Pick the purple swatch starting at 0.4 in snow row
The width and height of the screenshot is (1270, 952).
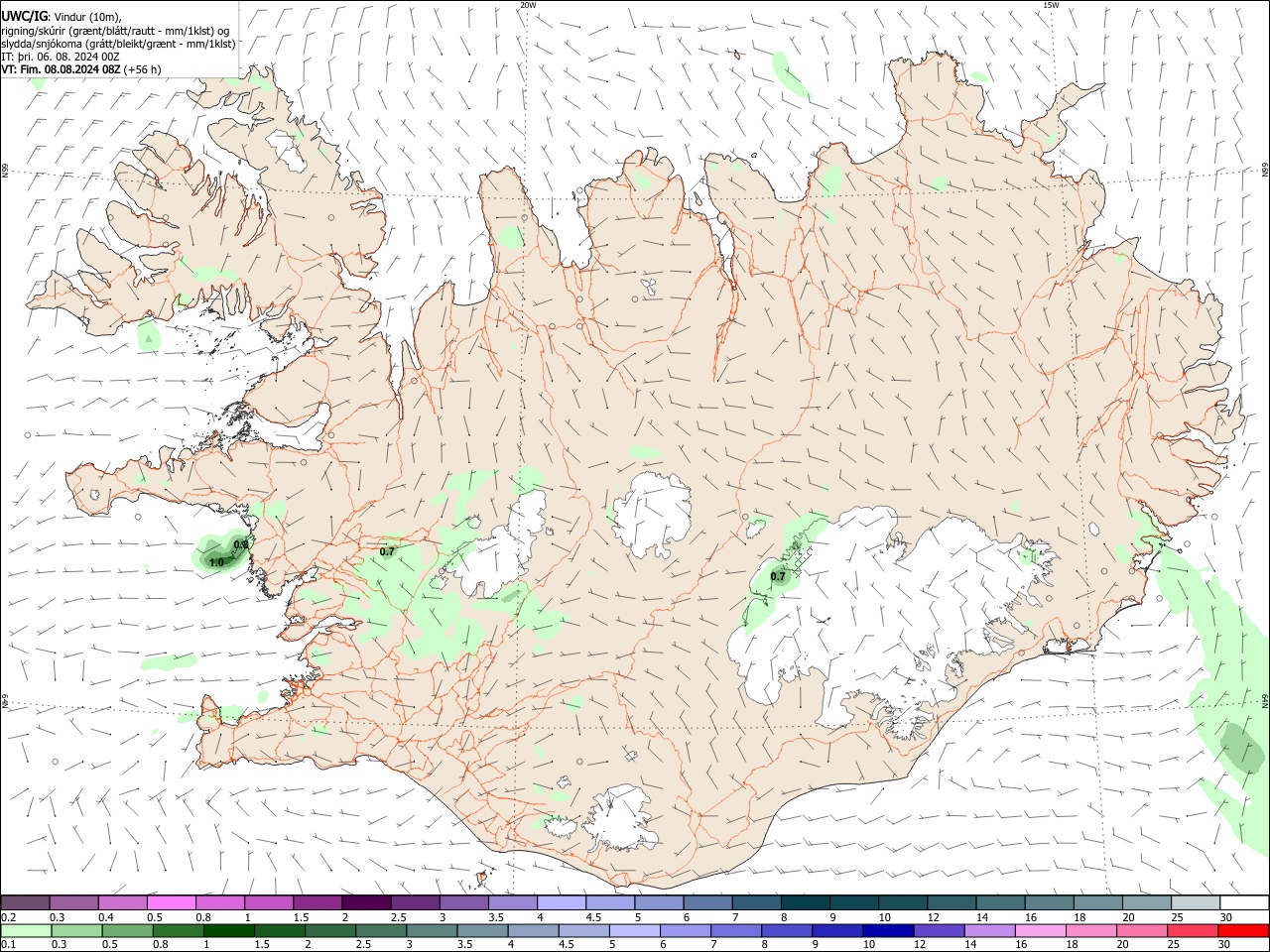click(122, 902)
